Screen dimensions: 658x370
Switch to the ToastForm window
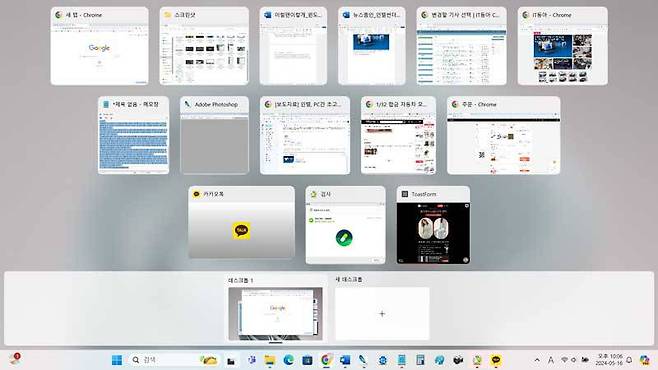[433, 225]
